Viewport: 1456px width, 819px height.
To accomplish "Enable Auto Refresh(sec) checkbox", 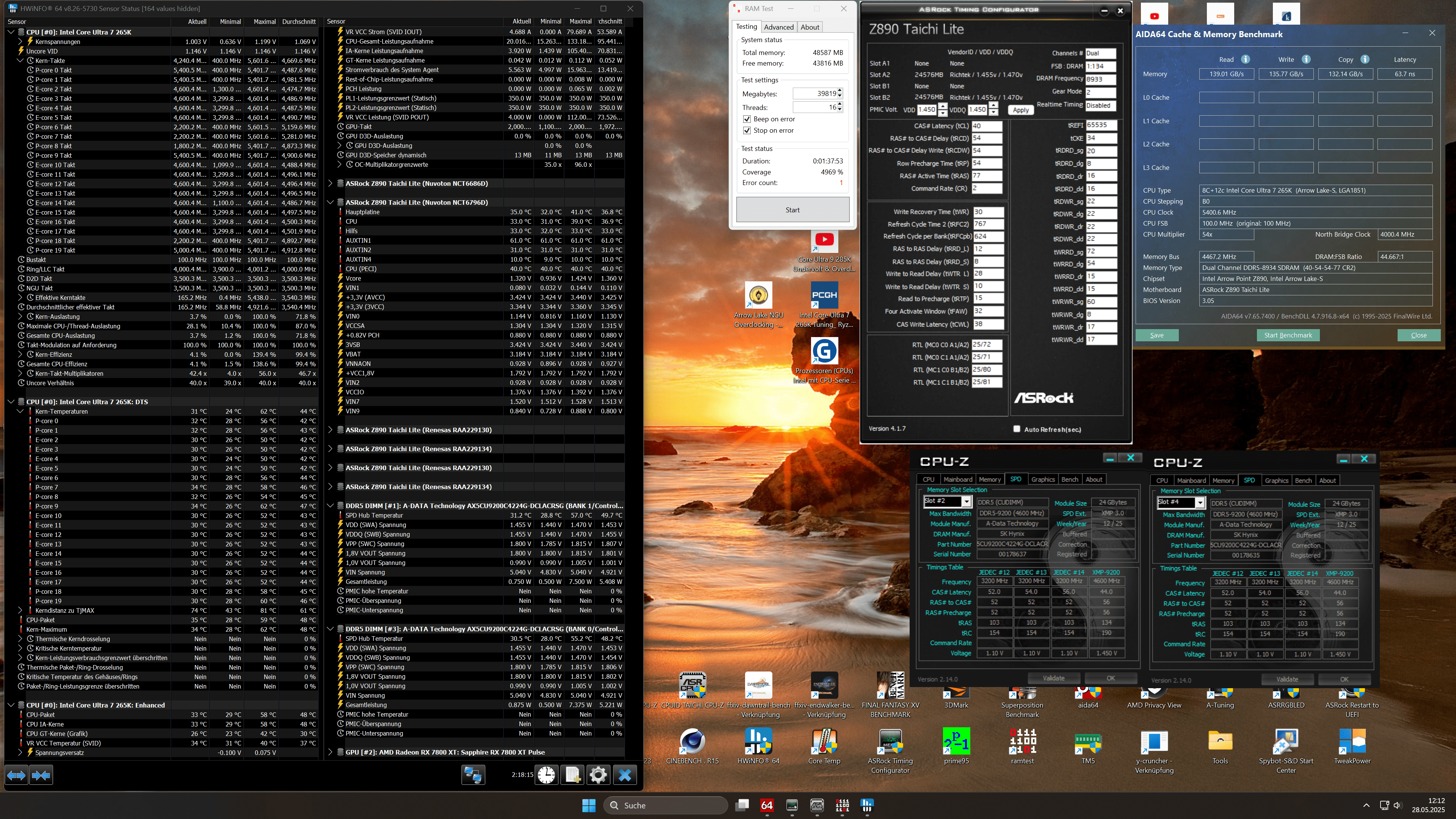I will click(x=1017, y=429).
